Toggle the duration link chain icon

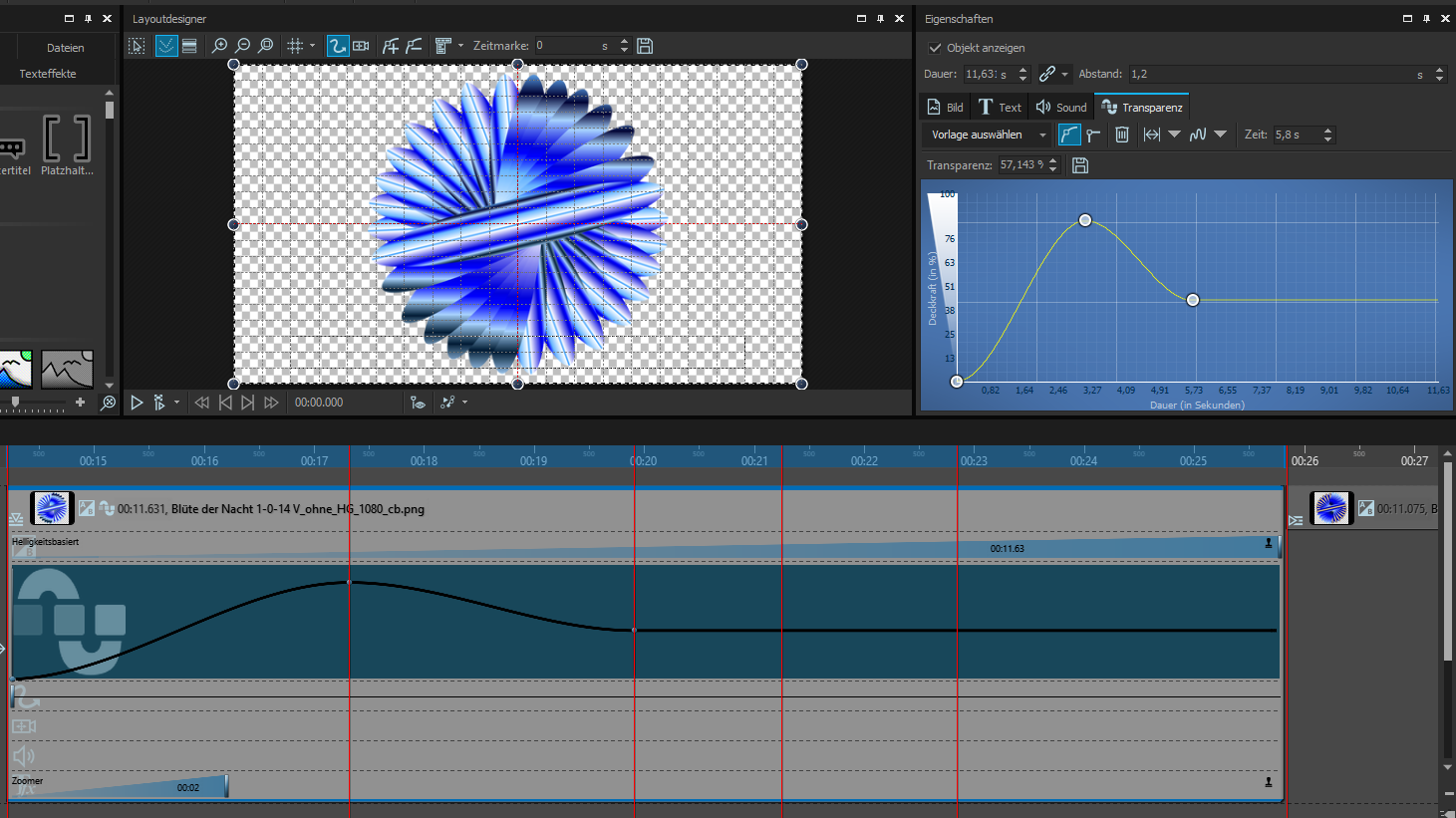(1046, 74)
